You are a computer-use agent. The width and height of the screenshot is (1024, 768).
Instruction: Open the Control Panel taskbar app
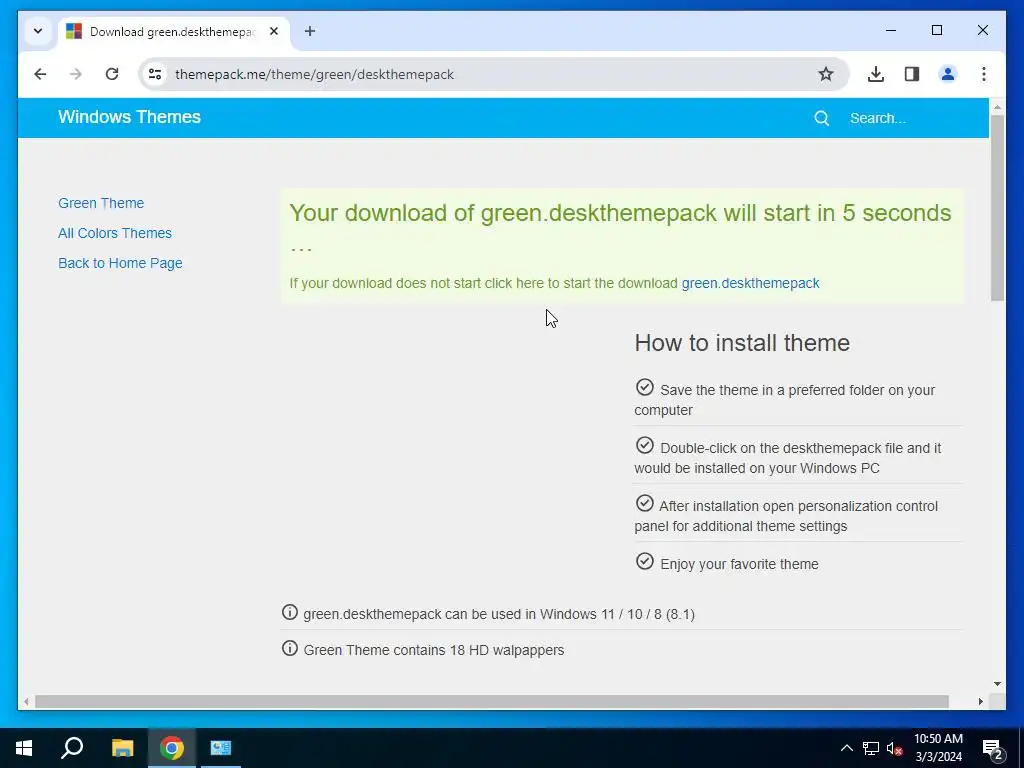221,748
